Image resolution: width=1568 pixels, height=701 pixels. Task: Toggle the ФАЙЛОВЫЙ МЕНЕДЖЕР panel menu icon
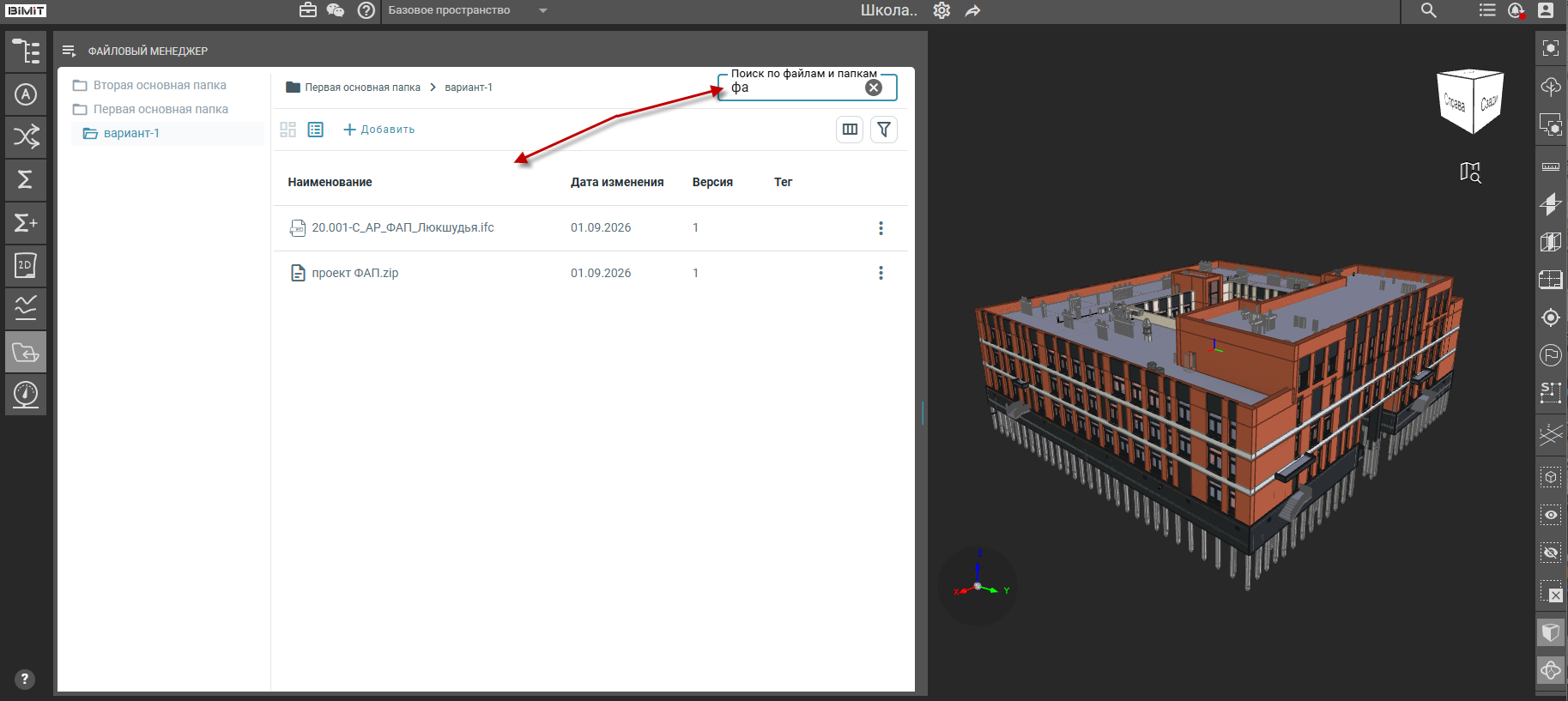(70, 51)
